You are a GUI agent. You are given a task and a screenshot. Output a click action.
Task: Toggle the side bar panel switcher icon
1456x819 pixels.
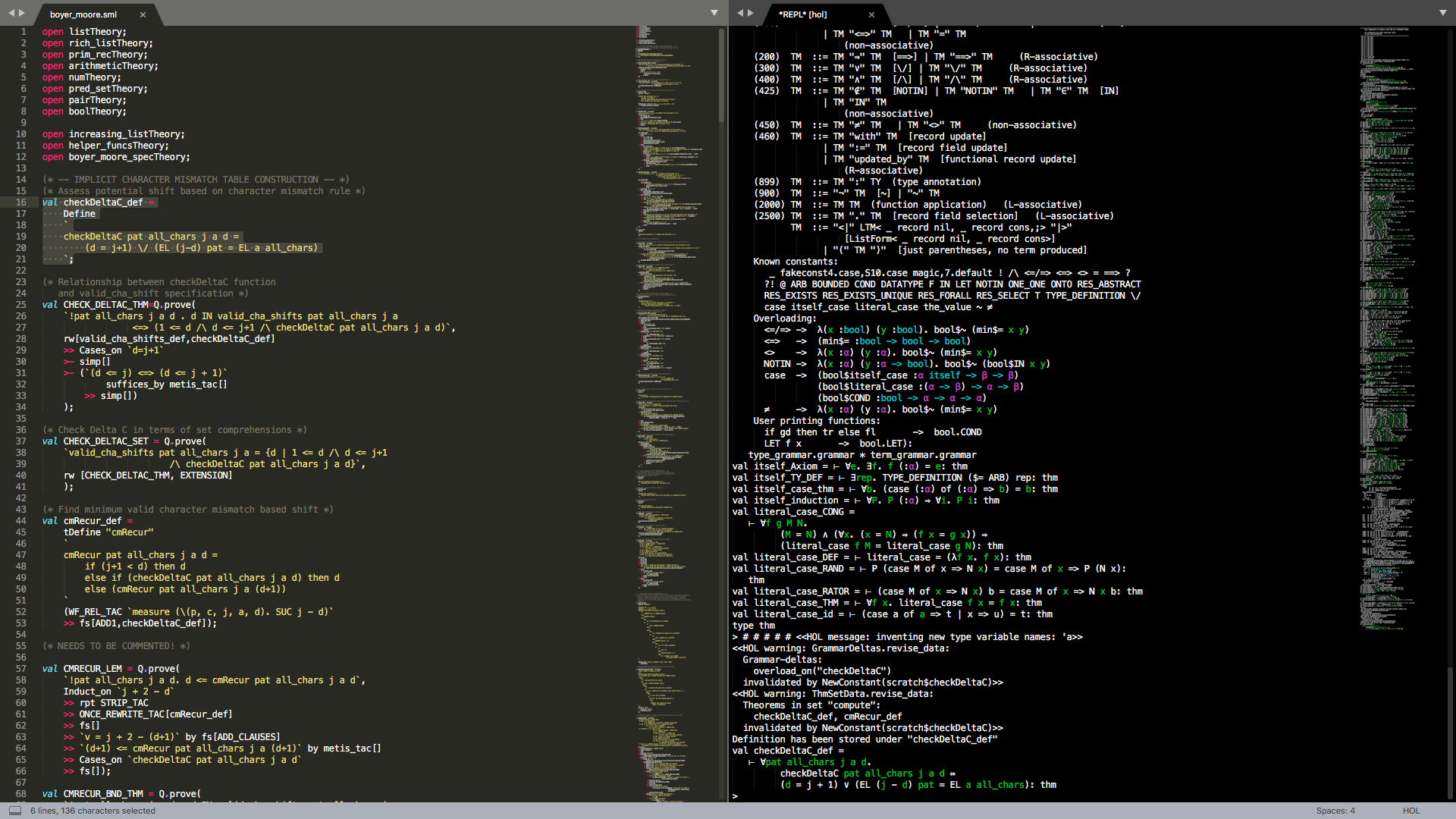pos(14,811)
